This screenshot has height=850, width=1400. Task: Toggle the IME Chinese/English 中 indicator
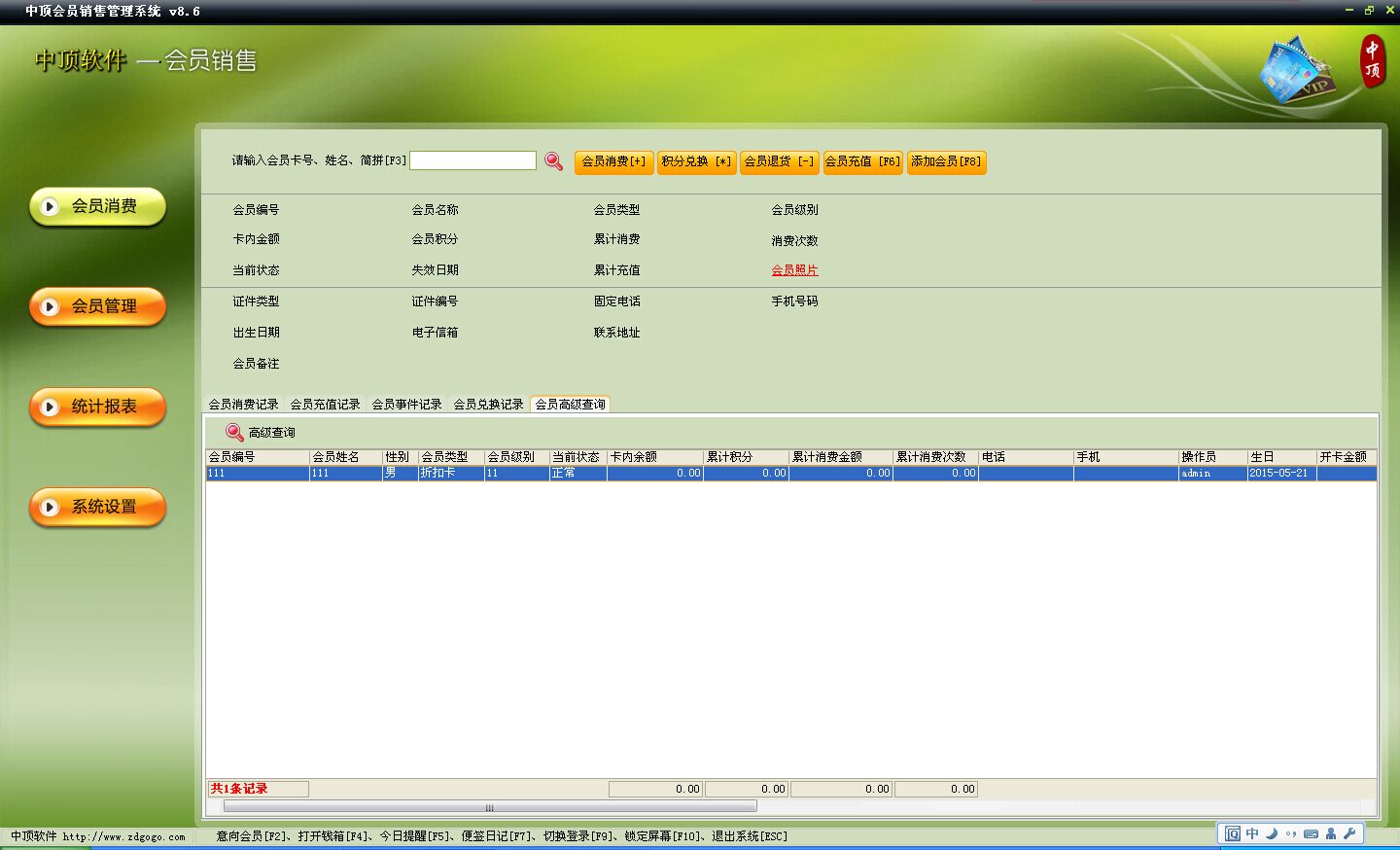pyautogui.click(x=1252, y=833)
